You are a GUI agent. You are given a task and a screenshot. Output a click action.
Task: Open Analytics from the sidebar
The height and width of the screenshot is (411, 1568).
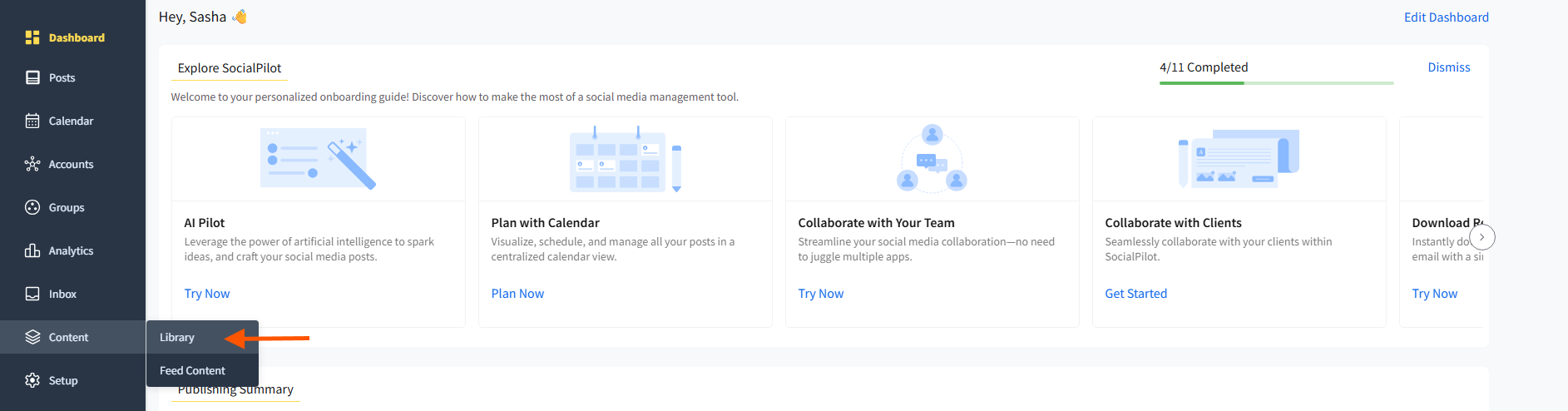click(x=71, y=250)
